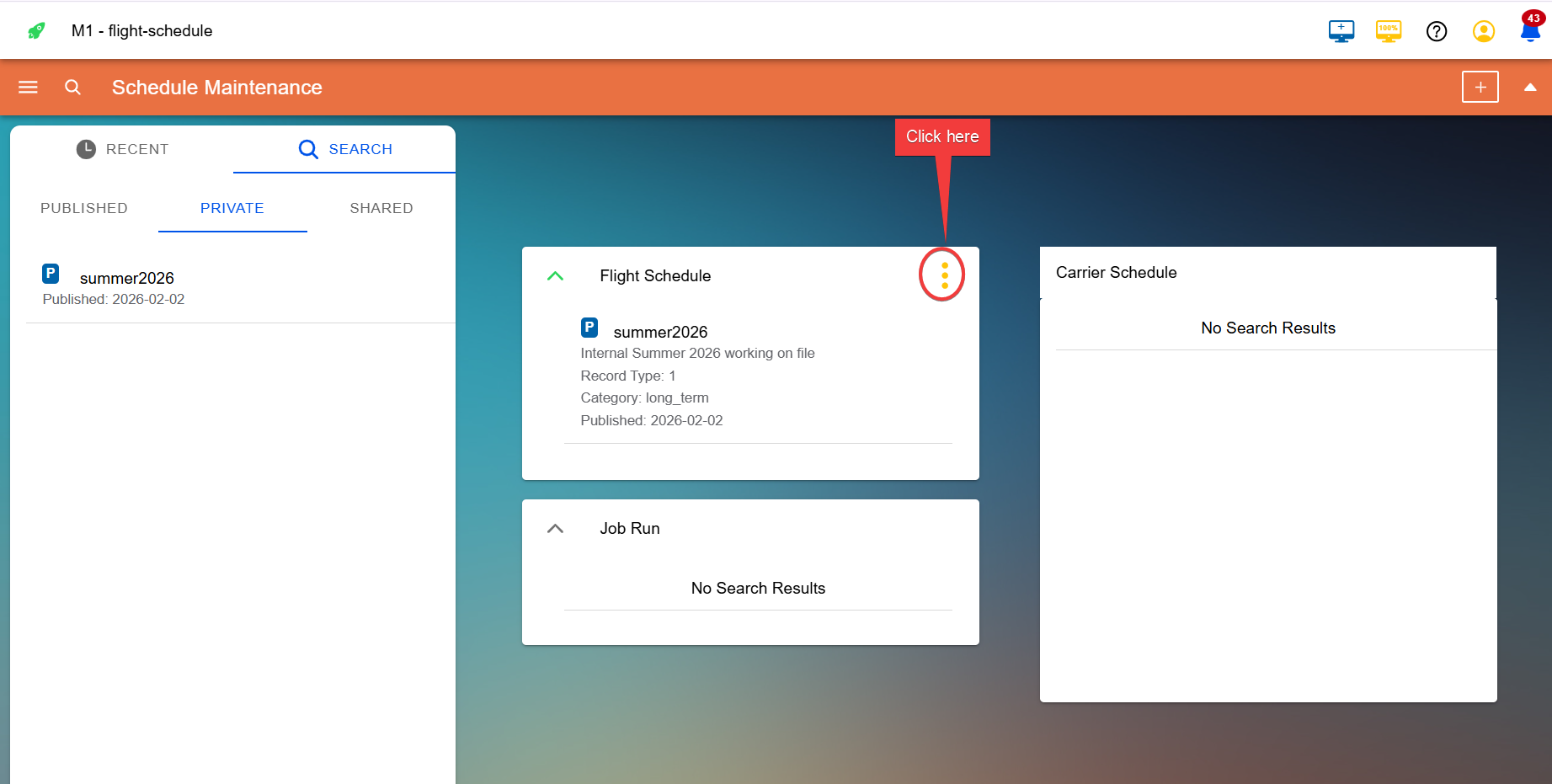Collapse the Job Run card chevron
The height and width of the screenshot is (784, 1552).
coord(555,529)
